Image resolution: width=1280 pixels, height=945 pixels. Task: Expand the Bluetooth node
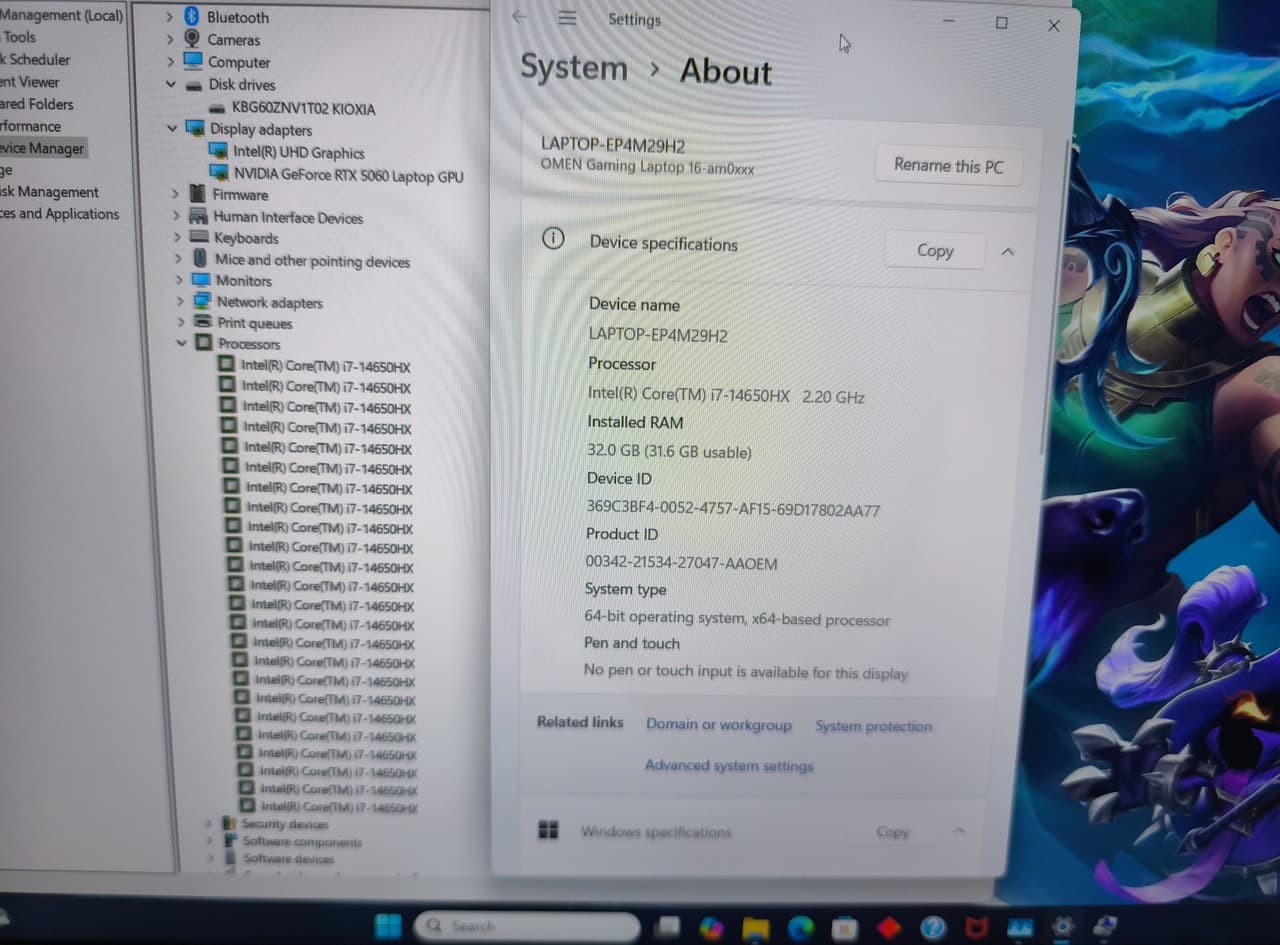pos(169,17)
